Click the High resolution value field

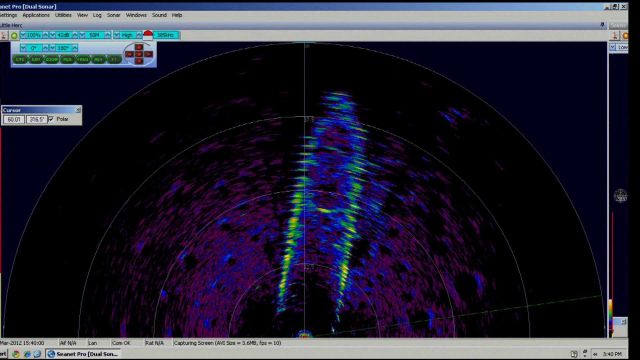click(128, 35)
